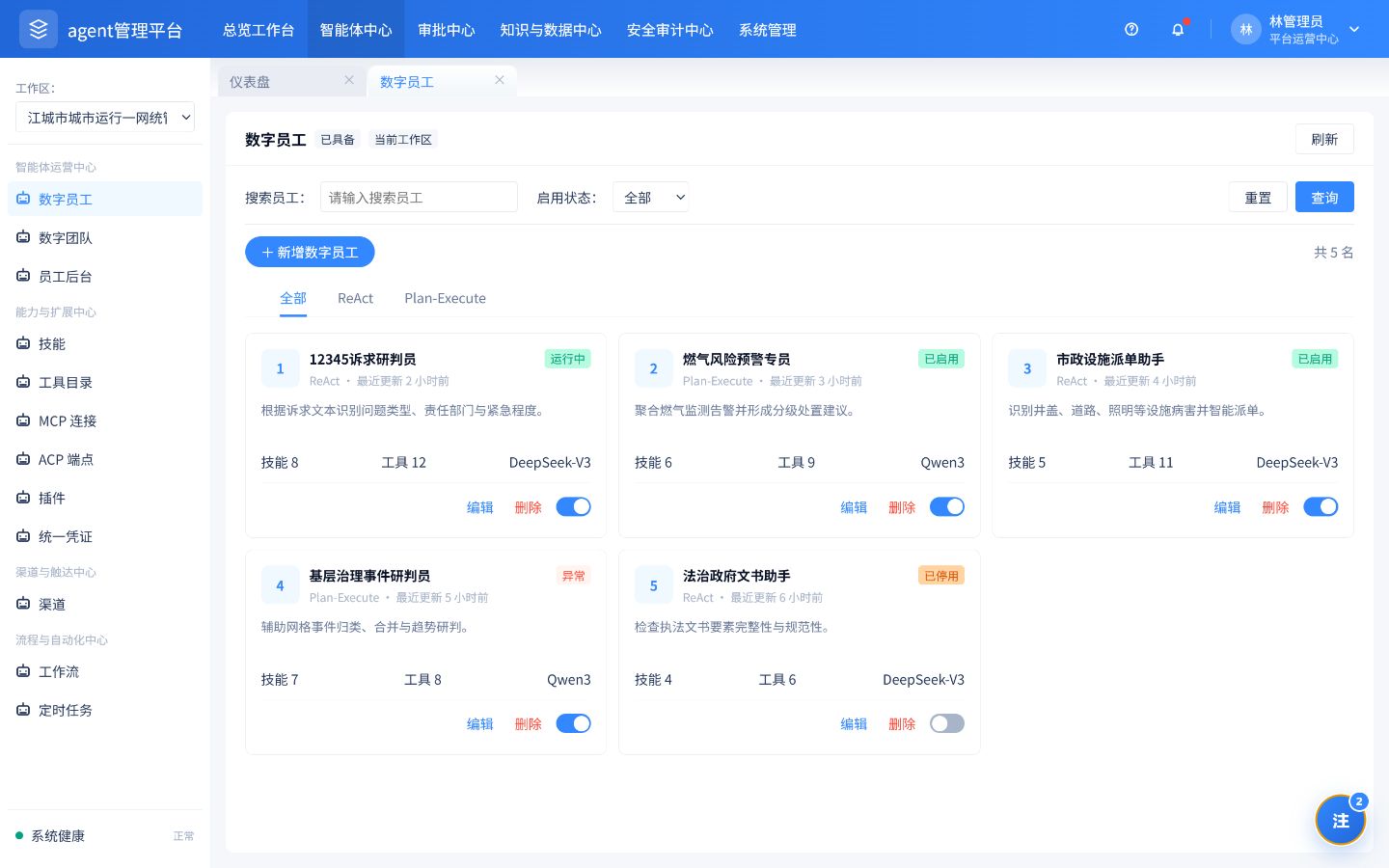Click the 刷新 button
This screenshot has width=1389, height=868.
1324,139
